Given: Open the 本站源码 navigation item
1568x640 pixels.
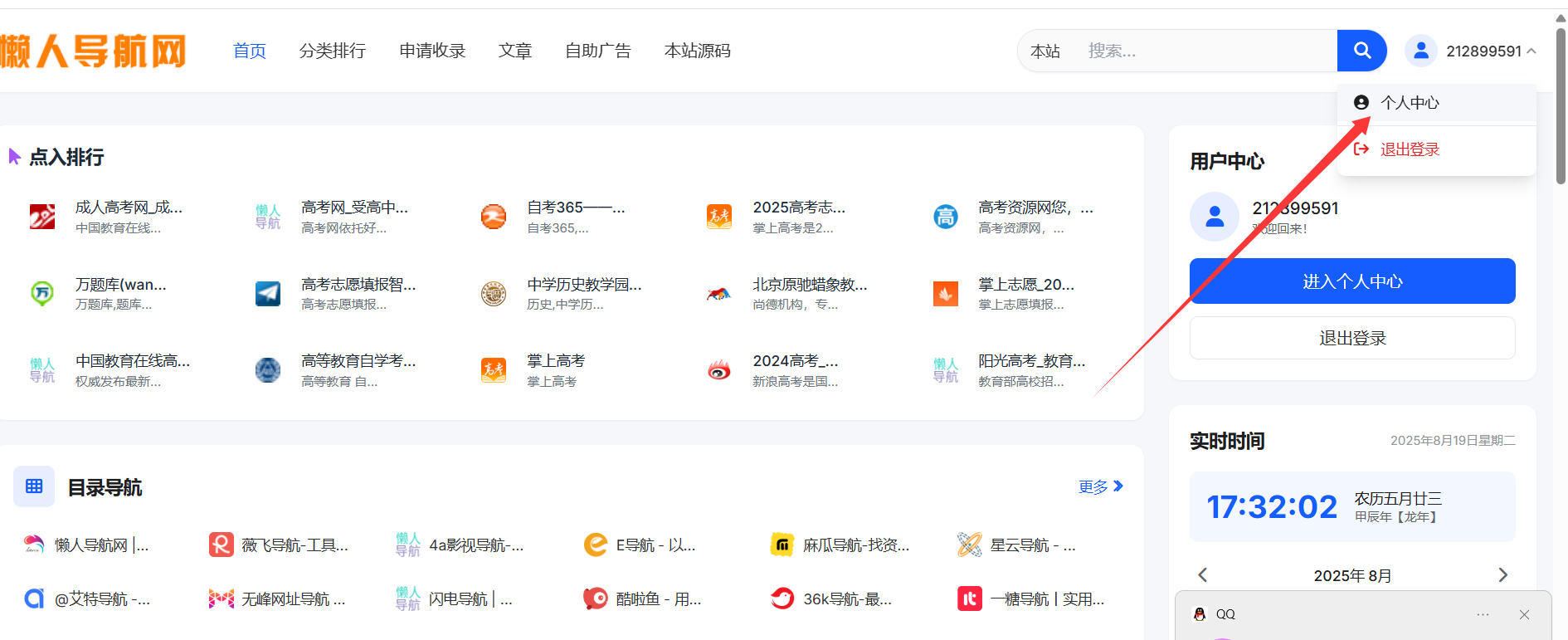Looking at the screenshot, I should point(698,51).
